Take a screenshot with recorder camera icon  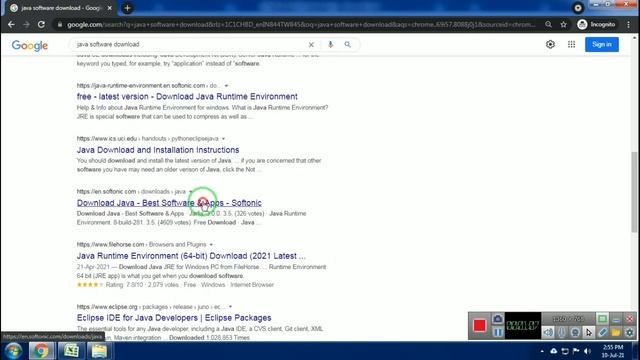tap(498, 319)
